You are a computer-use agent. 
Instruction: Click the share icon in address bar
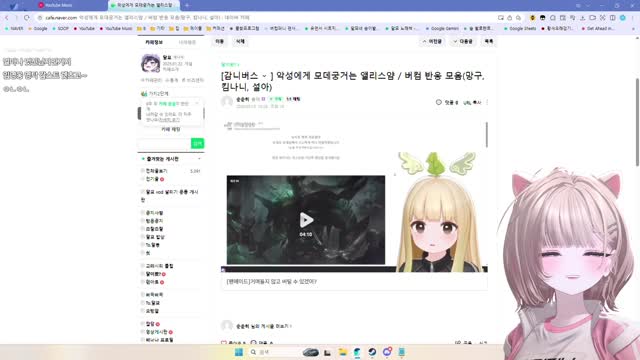point(509,18)
